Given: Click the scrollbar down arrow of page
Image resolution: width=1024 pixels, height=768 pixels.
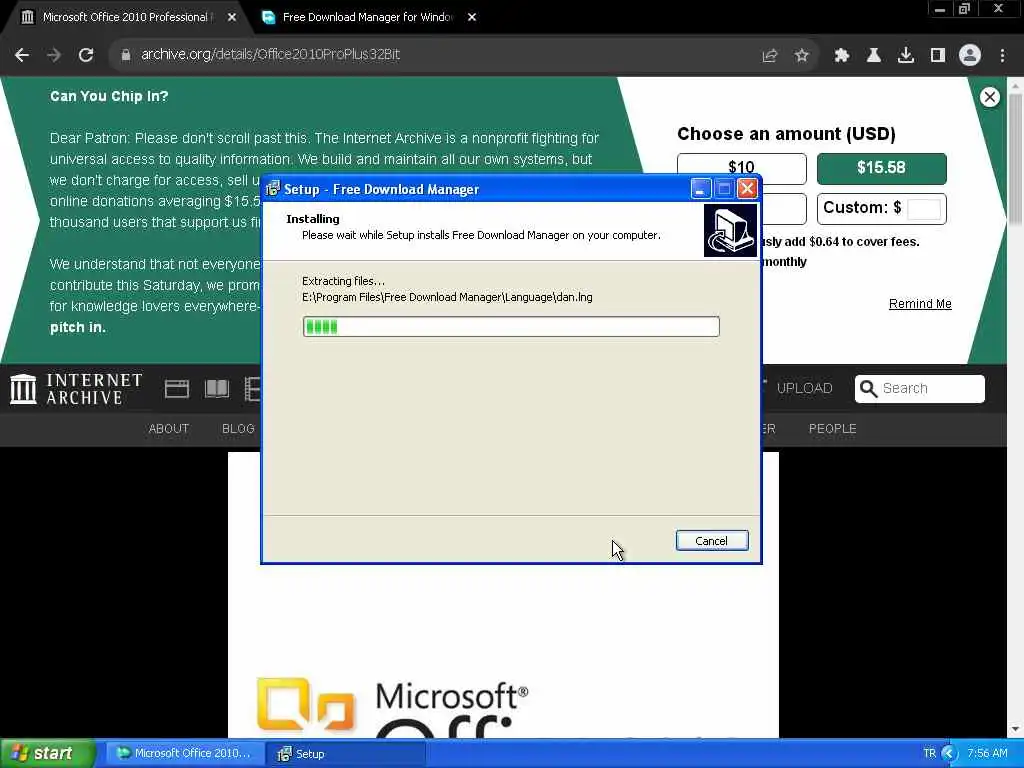Looking at the screenshot, I should point(1015,729).
